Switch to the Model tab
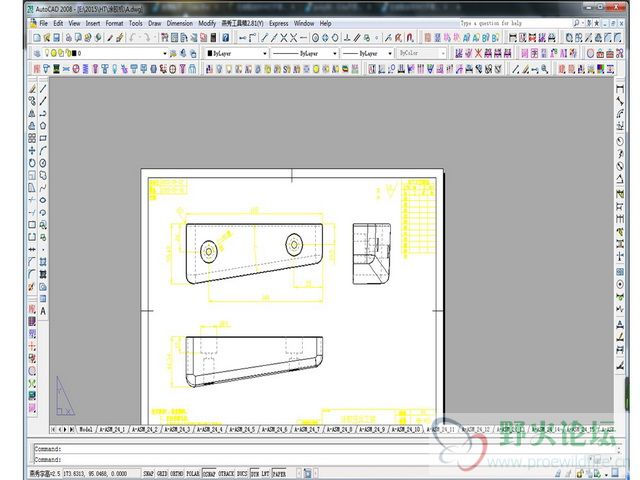The width and height of the screenshot is (640, 480). click(86, 429)
